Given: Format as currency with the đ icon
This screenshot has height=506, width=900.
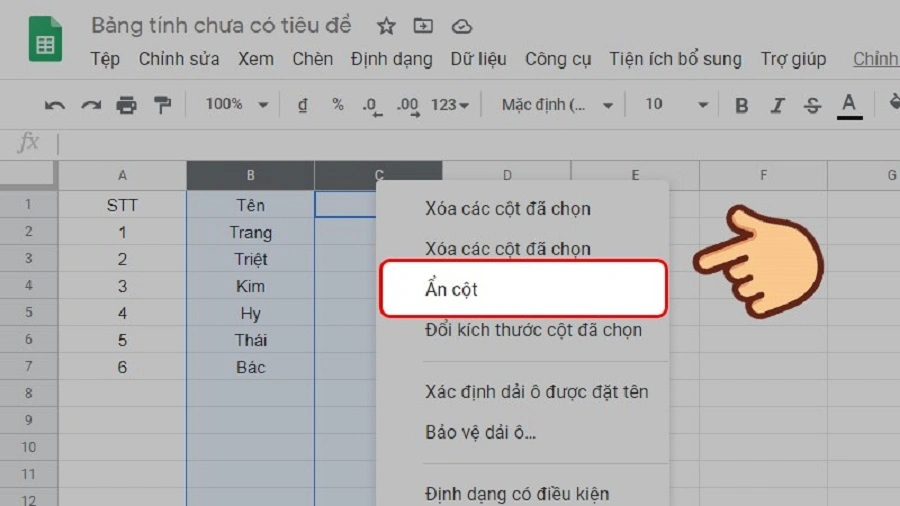Looking at the screenshot, I should pyautogui.click(x=302, y=105).
